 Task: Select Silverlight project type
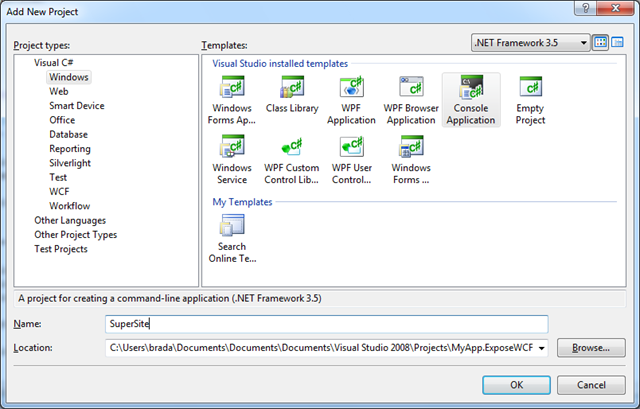72,162
